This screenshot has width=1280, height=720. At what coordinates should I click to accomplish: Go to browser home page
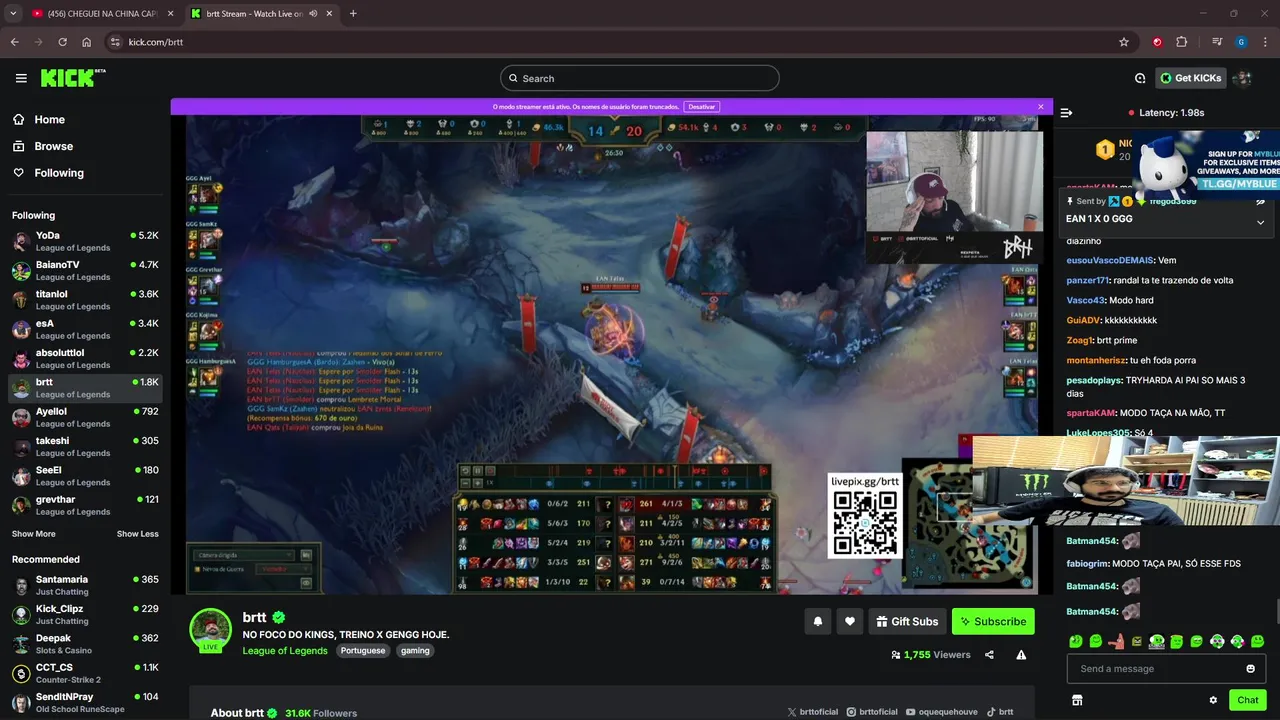coord(87,42)
